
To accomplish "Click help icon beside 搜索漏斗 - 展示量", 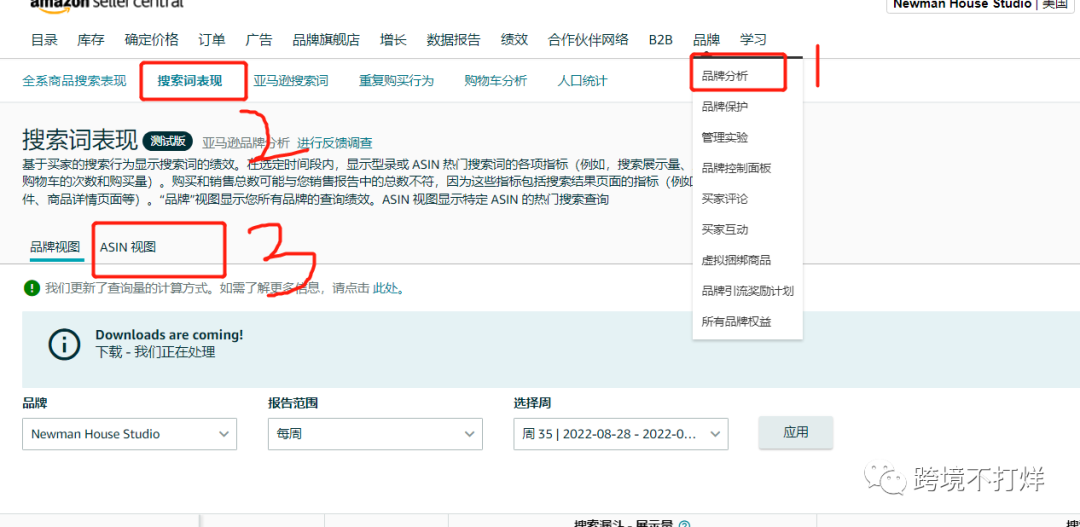I will point(684,524).
